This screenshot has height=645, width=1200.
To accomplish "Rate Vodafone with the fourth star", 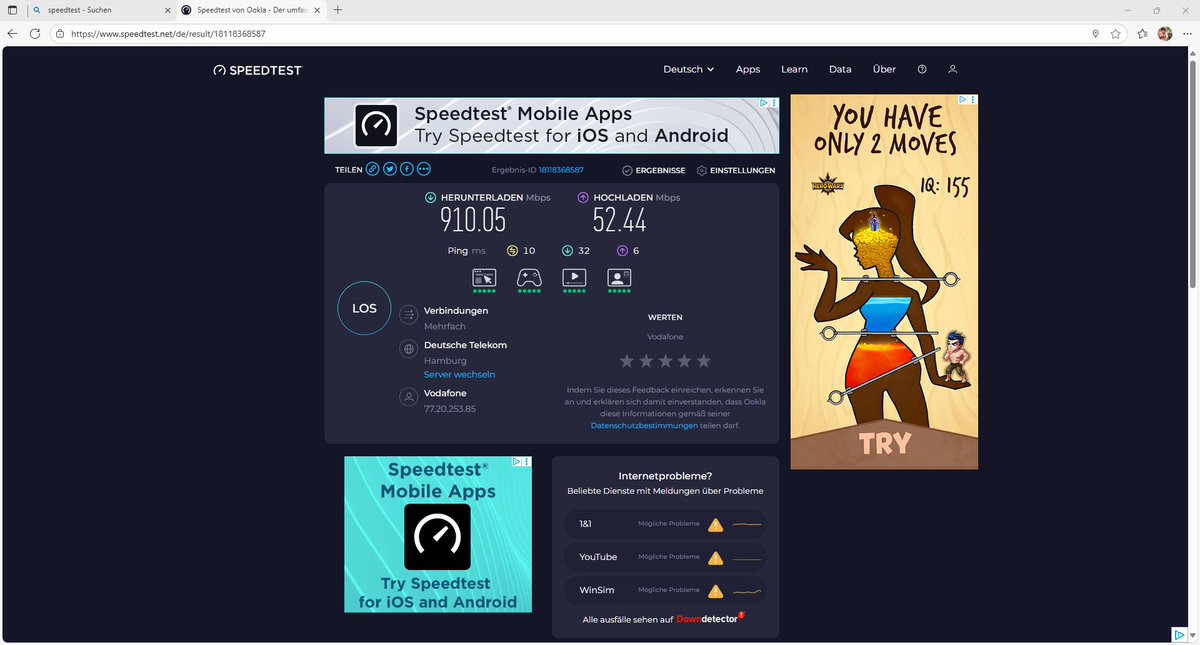I will [x=684, y=360].
